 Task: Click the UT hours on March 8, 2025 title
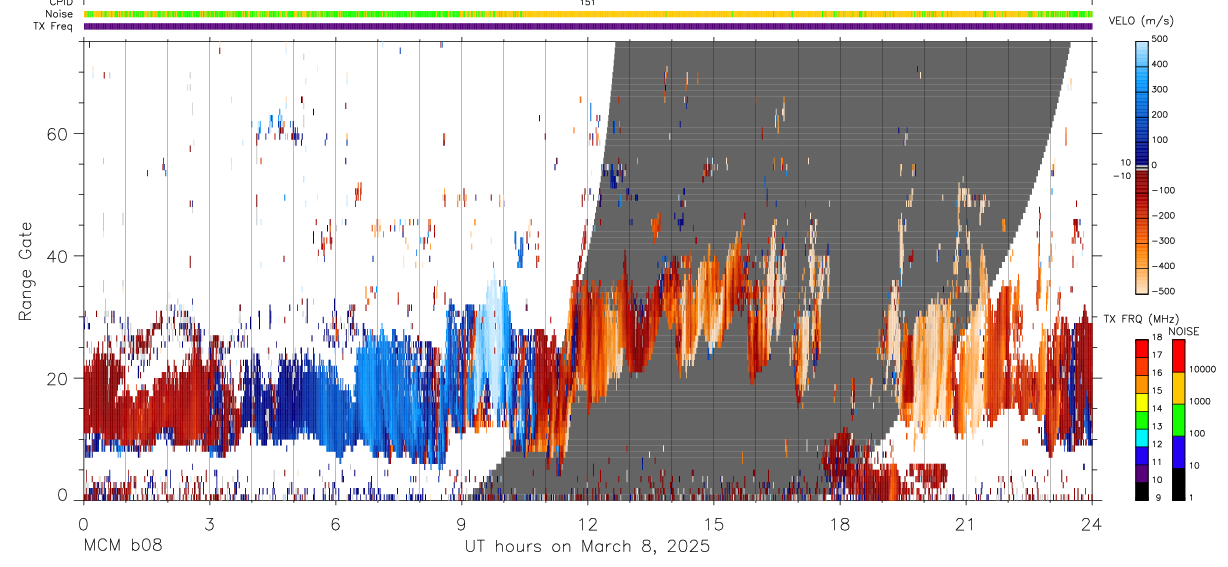587,546
